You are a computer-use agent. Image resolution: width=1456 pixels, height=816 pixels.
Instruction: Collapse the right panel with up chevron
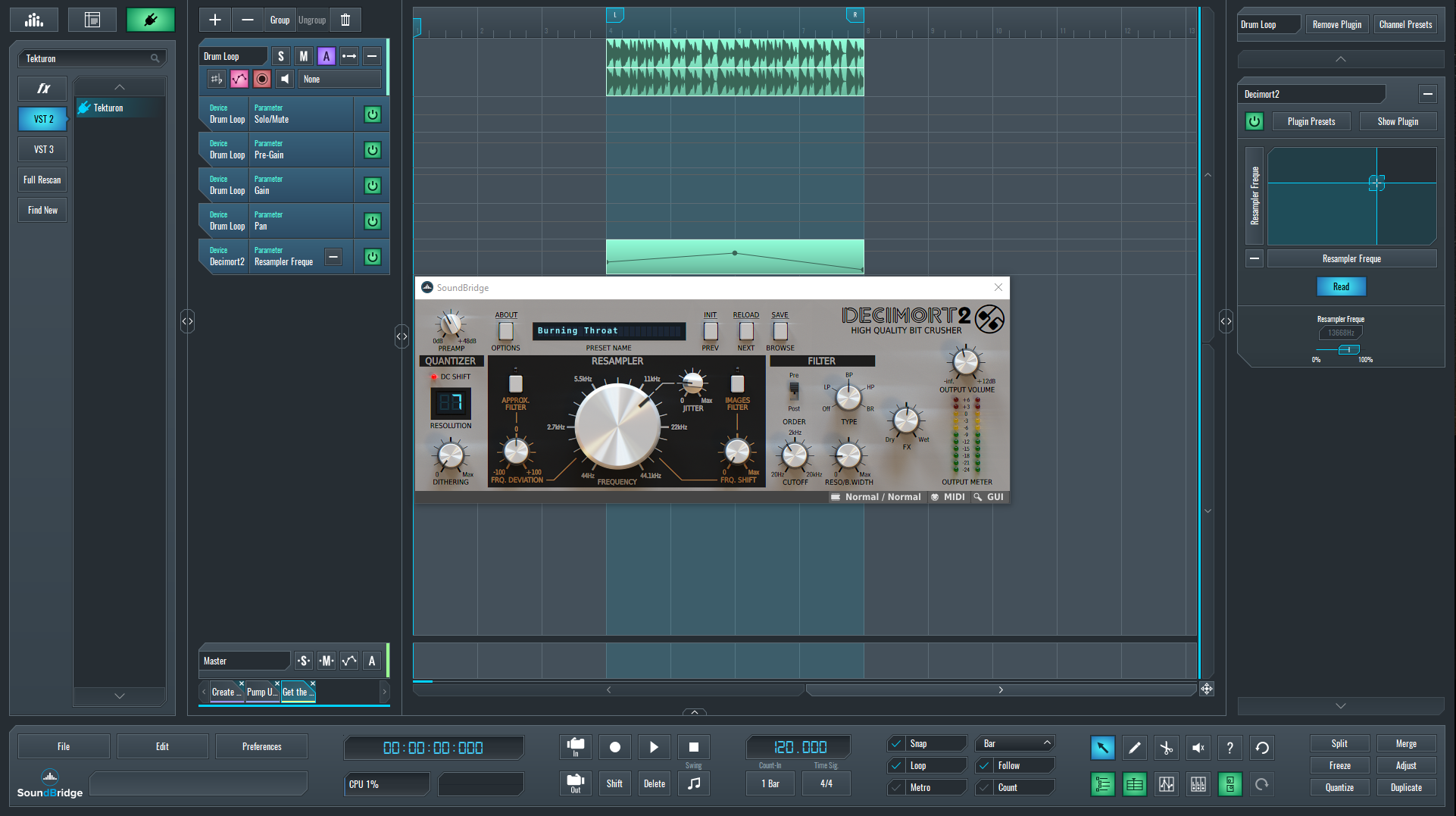[x=1341, y=59]
